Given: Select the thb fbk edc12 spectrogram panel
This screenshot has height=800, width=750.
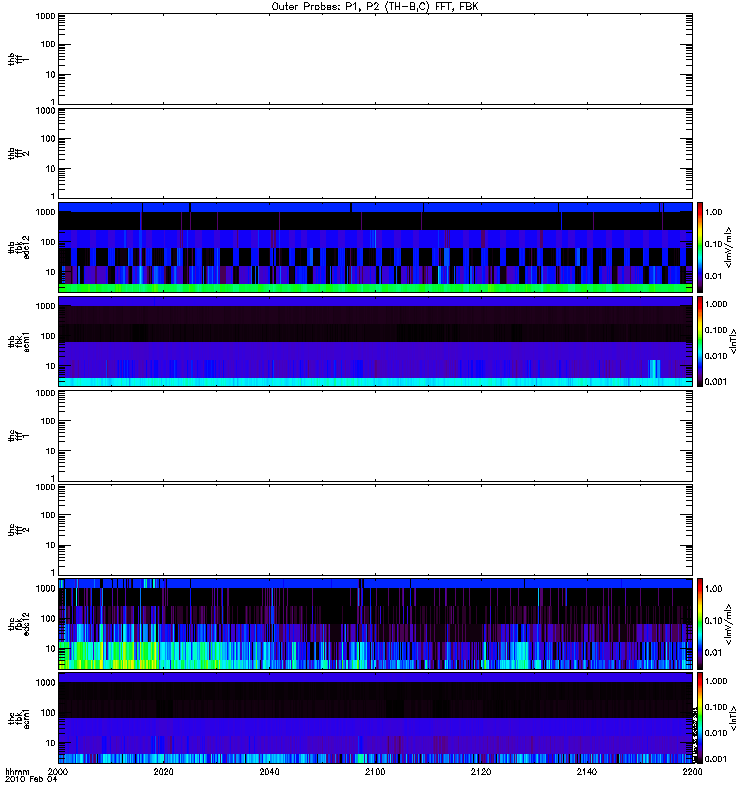Looking at the screenshot, I should pyautogui.click(x=375, y=247).
